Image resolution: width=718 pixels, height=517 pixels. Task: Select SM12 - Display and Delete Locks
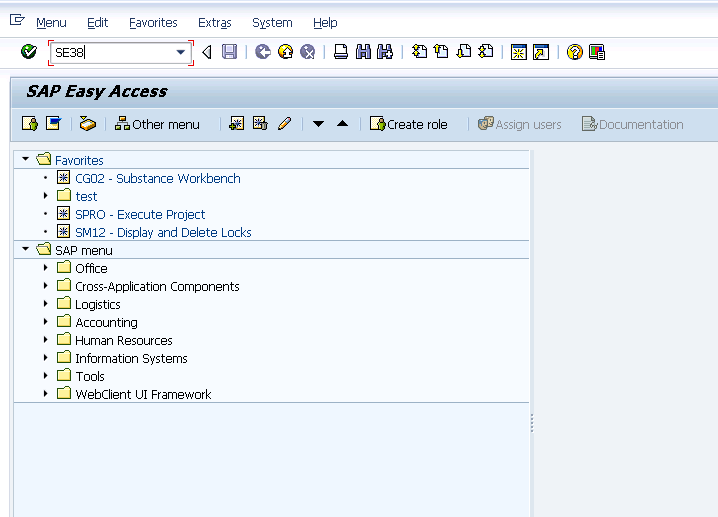163,232
